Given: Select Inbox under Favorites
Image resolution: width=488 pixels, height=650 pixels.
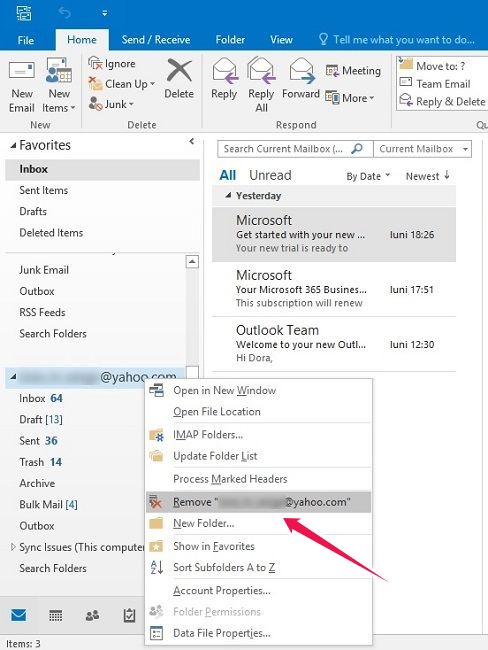Looking at the screenshot, I should [102, 169].
